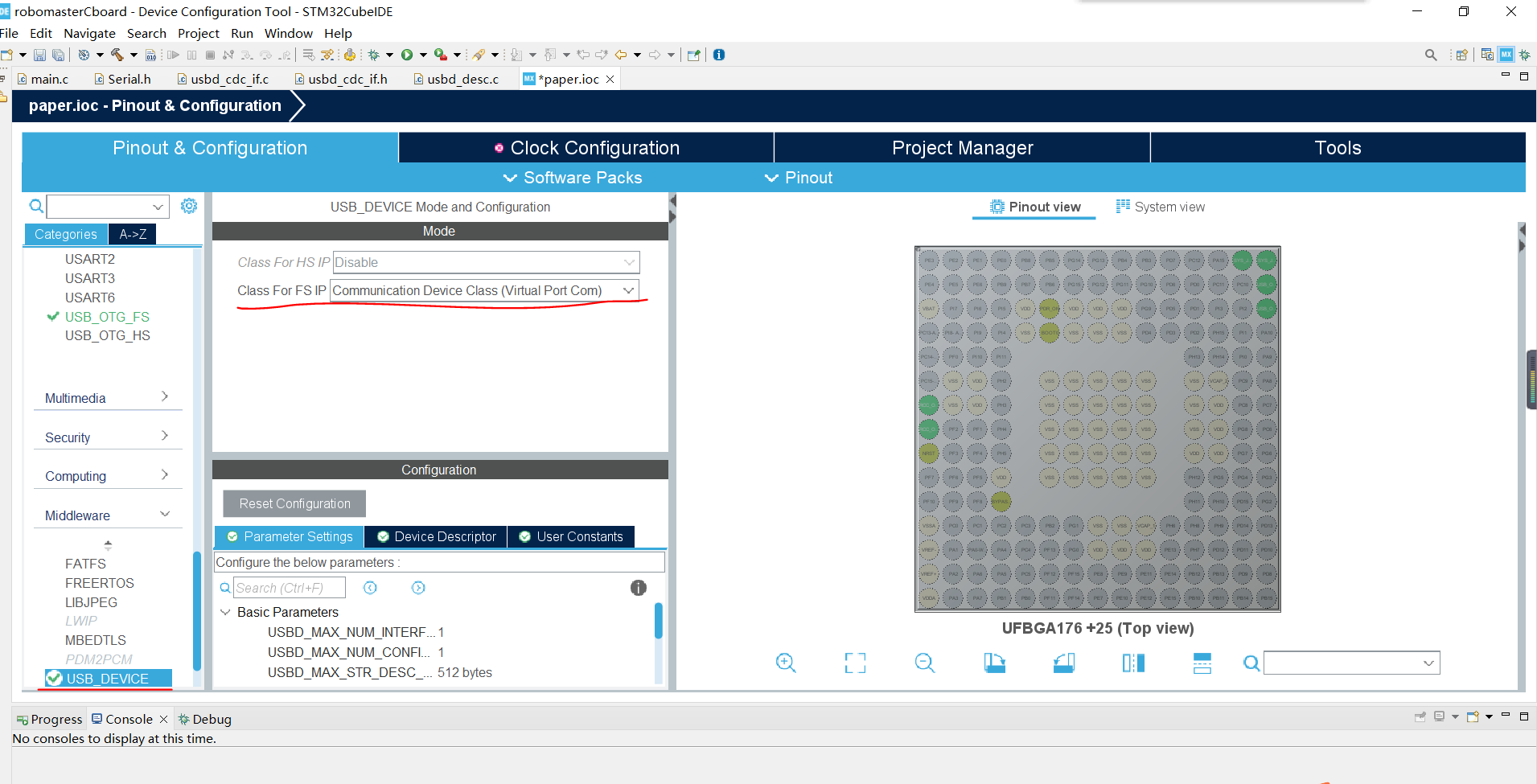Open the Device Descriptor tab
Screen dimensions: 1537x784
tap(436, 536)
